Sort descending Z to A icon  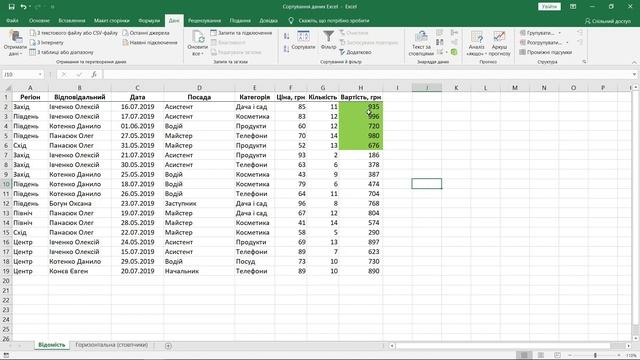point(287,49)
